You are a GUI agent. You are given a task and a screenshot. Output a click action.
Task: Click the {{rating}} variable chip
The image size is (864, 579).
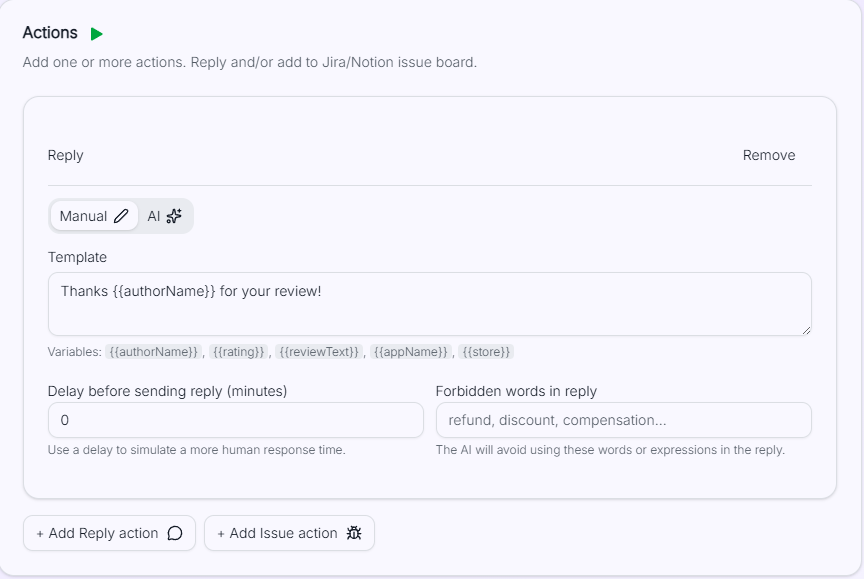click(238, 352)
